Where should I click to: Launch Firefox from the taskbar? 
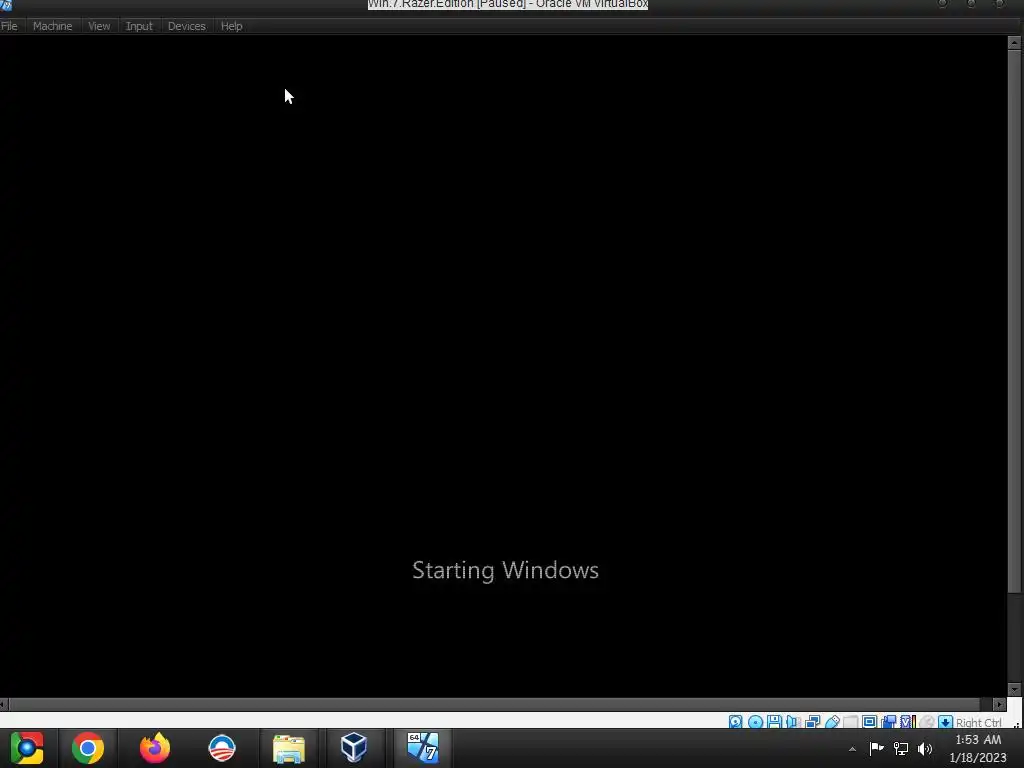tap(155, 748)
